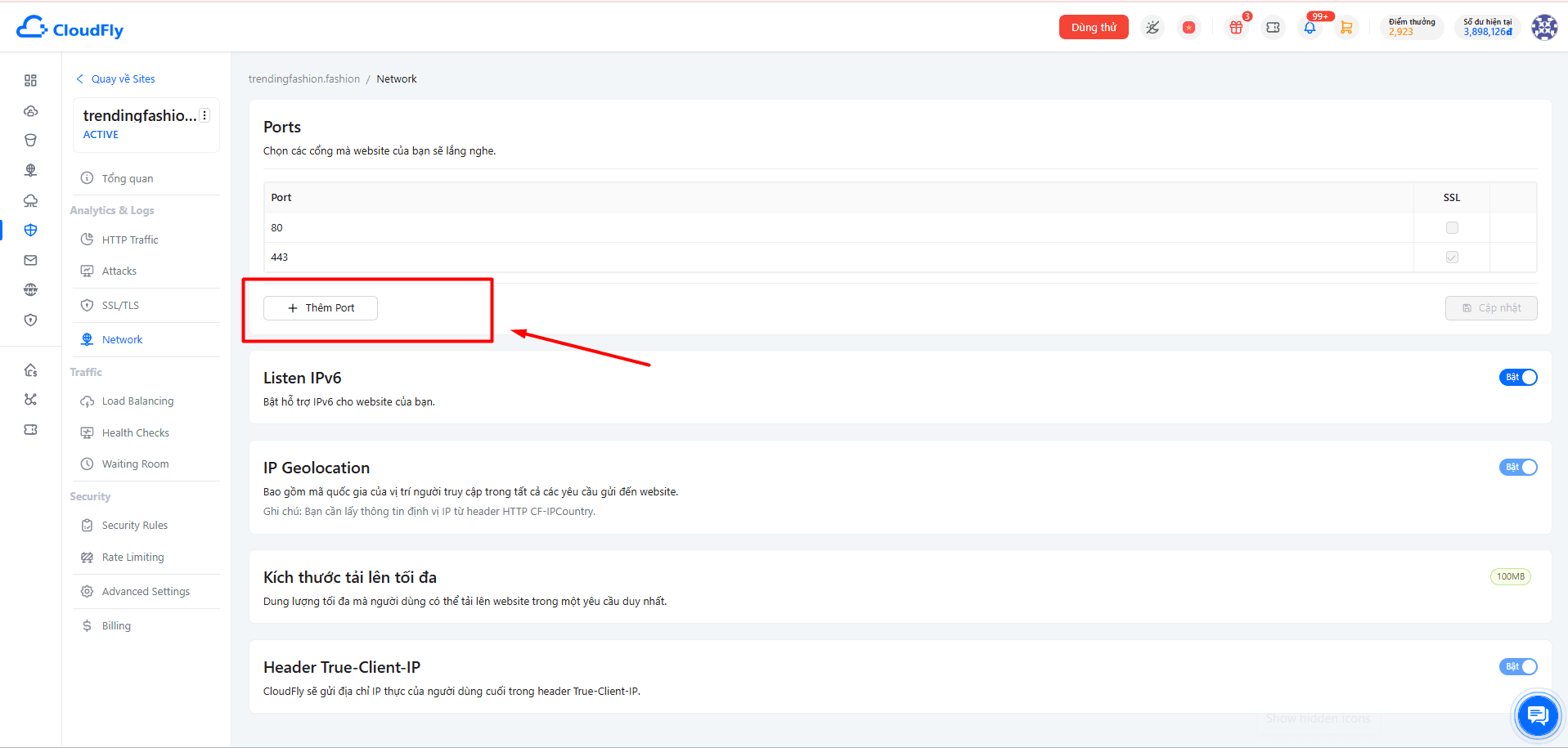This screenshot has width=1568, height=748.
Task: Open the notifications bell icon
Action: (1310, 28)
